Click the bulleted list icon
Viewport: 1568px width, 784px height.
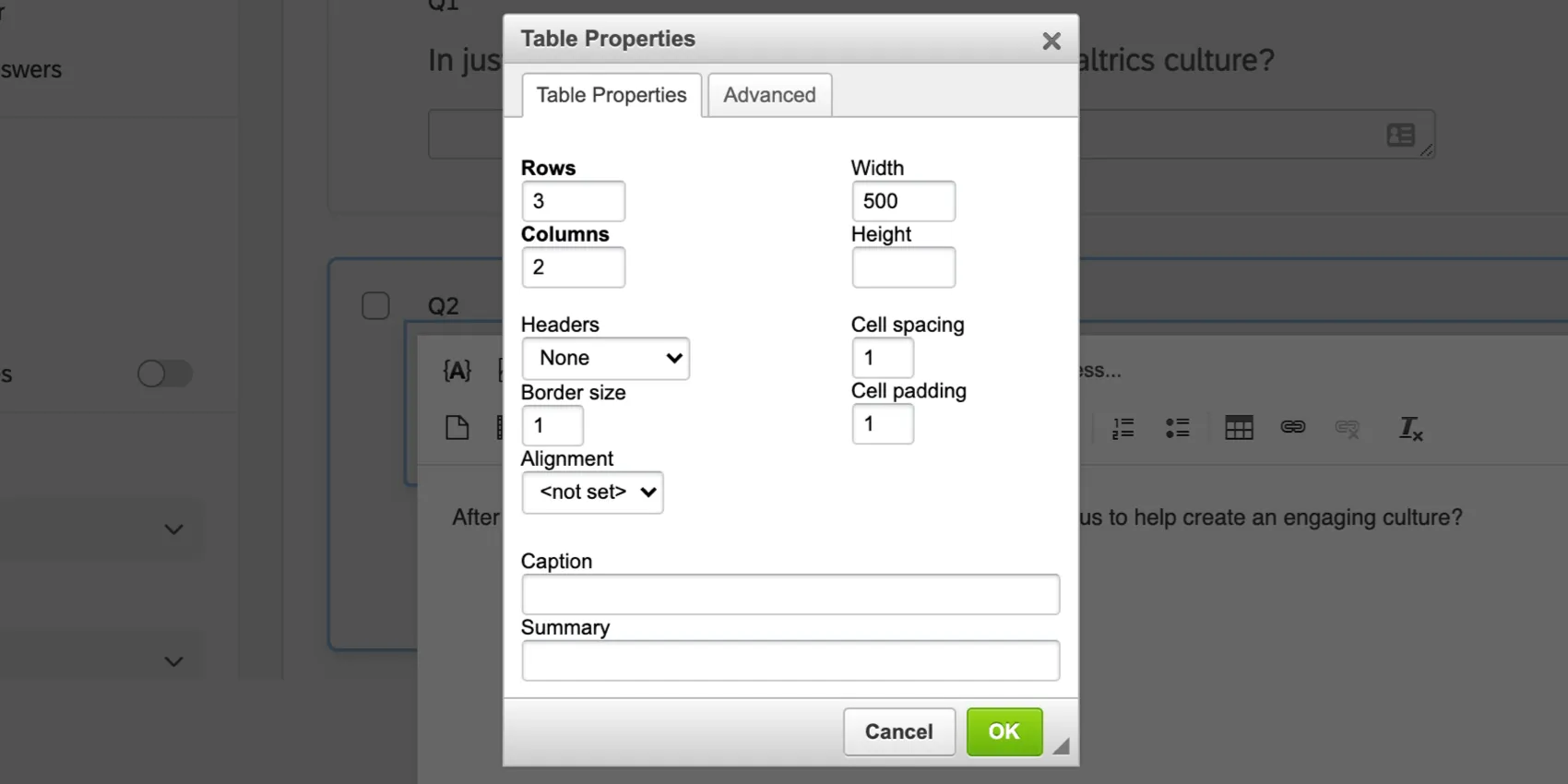tap(1178, 427)
